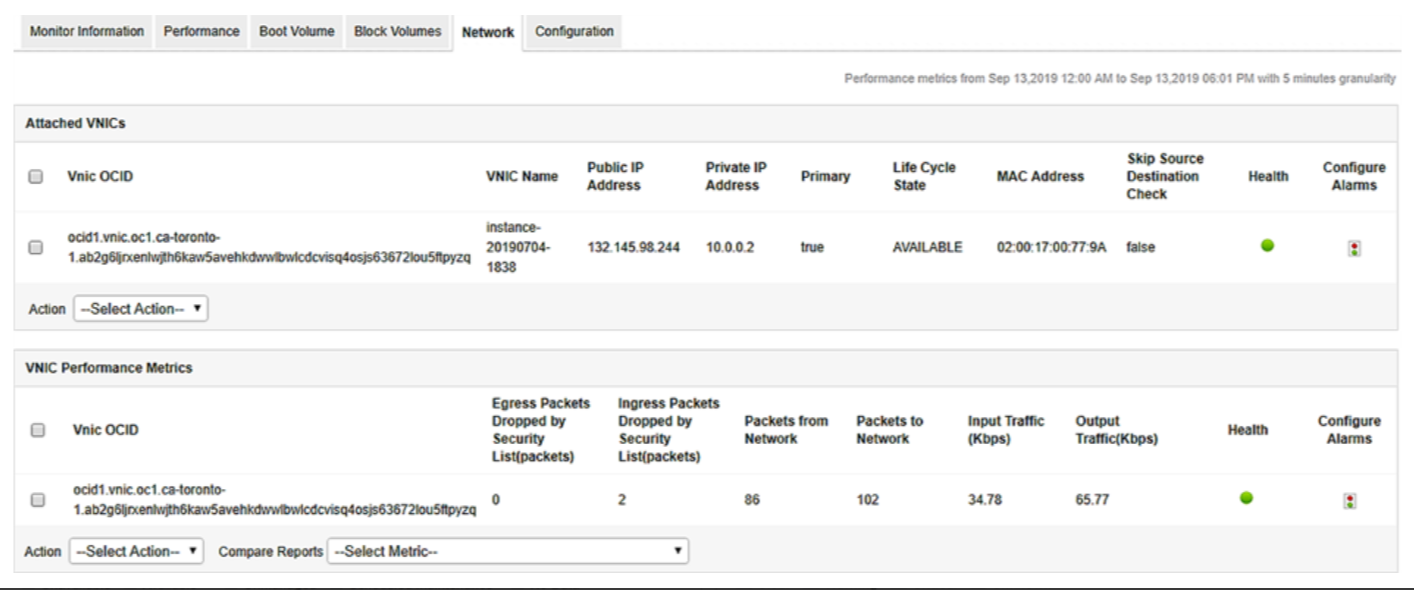Click the Input Traffic (Kbps) column header
Screen dimensions: 1414x590
click(x=1005, y=430)
